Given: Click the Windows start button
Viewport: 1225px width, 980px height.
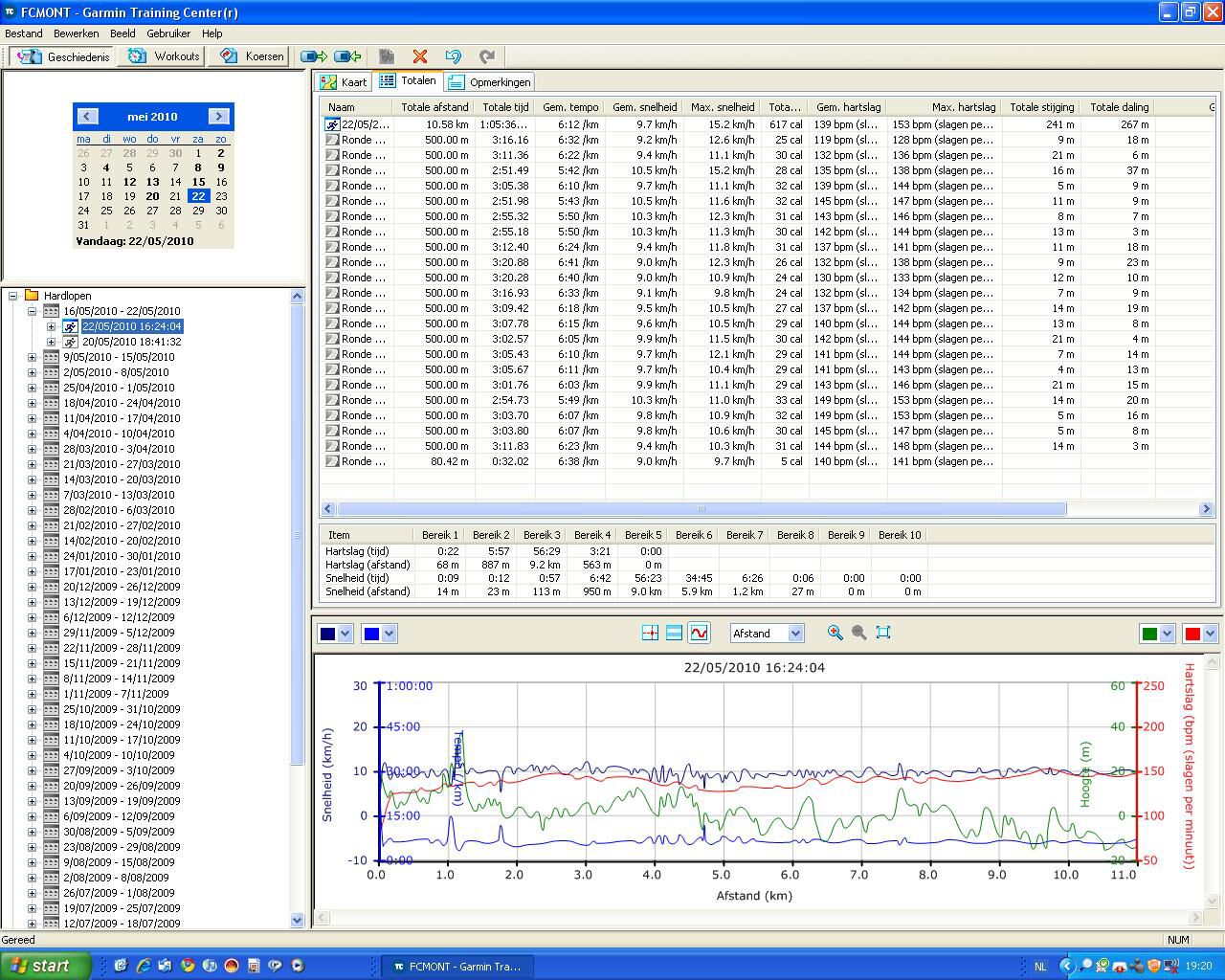Looking at the screenshot, I should pos(45,966).
